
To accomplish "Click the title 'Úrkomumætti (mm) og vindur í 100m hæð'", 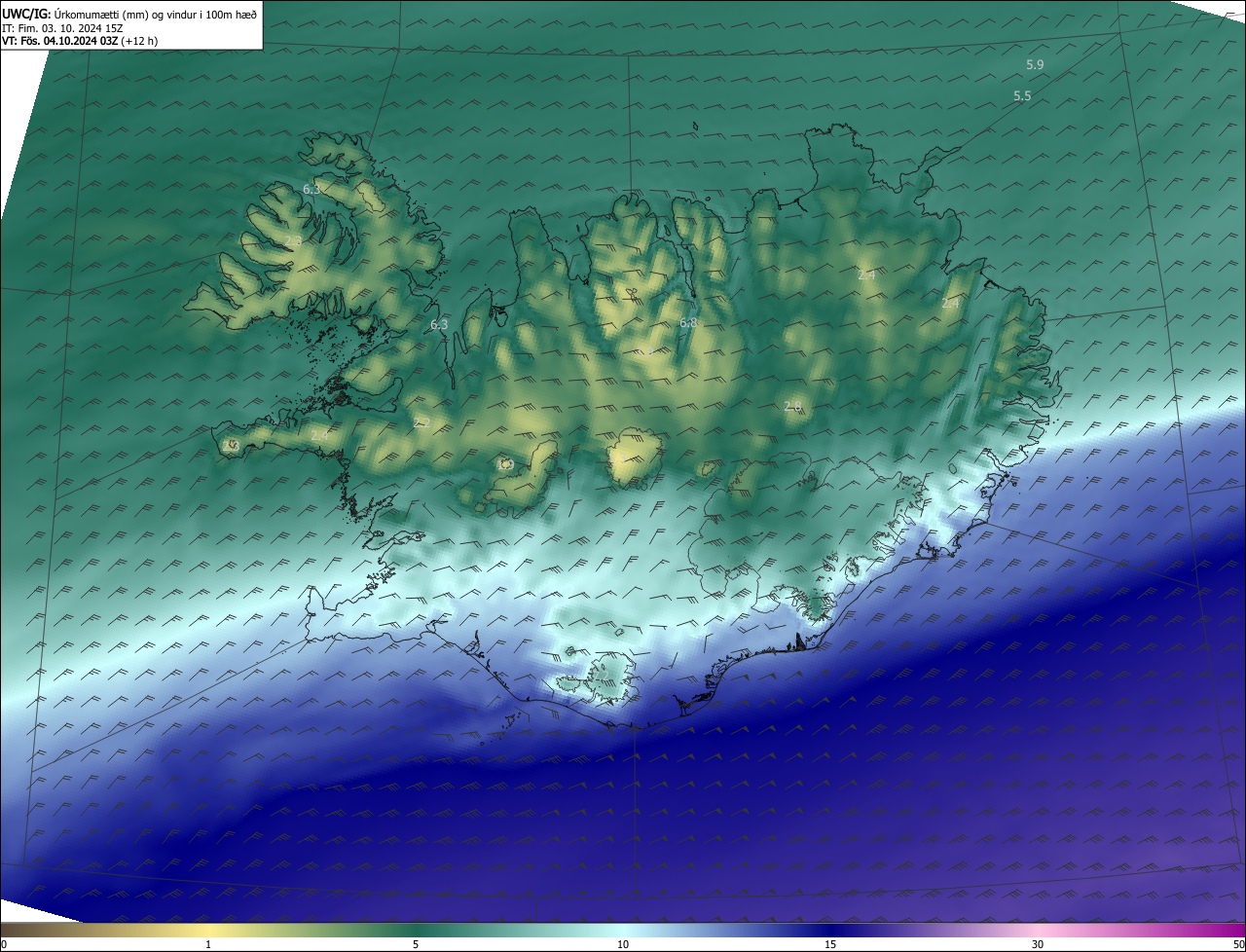I will tap(155, 14).
